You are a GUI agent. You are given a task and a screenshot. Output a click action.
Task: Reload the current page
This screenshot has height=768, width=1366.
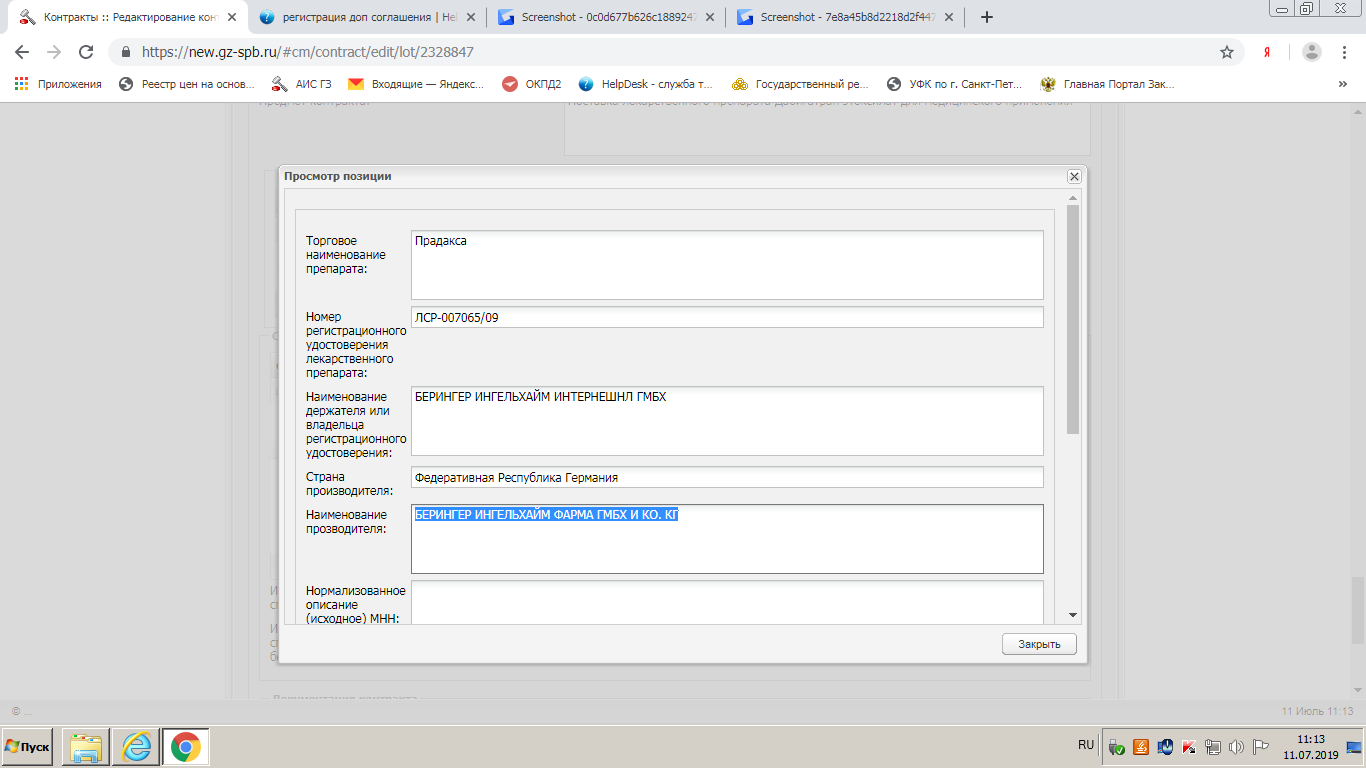86,52
